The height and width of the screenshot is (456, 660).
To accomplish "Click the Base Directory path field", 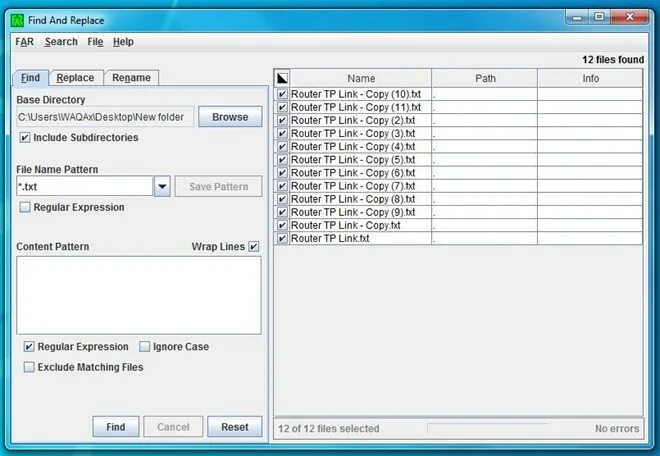I will [105, 117].
